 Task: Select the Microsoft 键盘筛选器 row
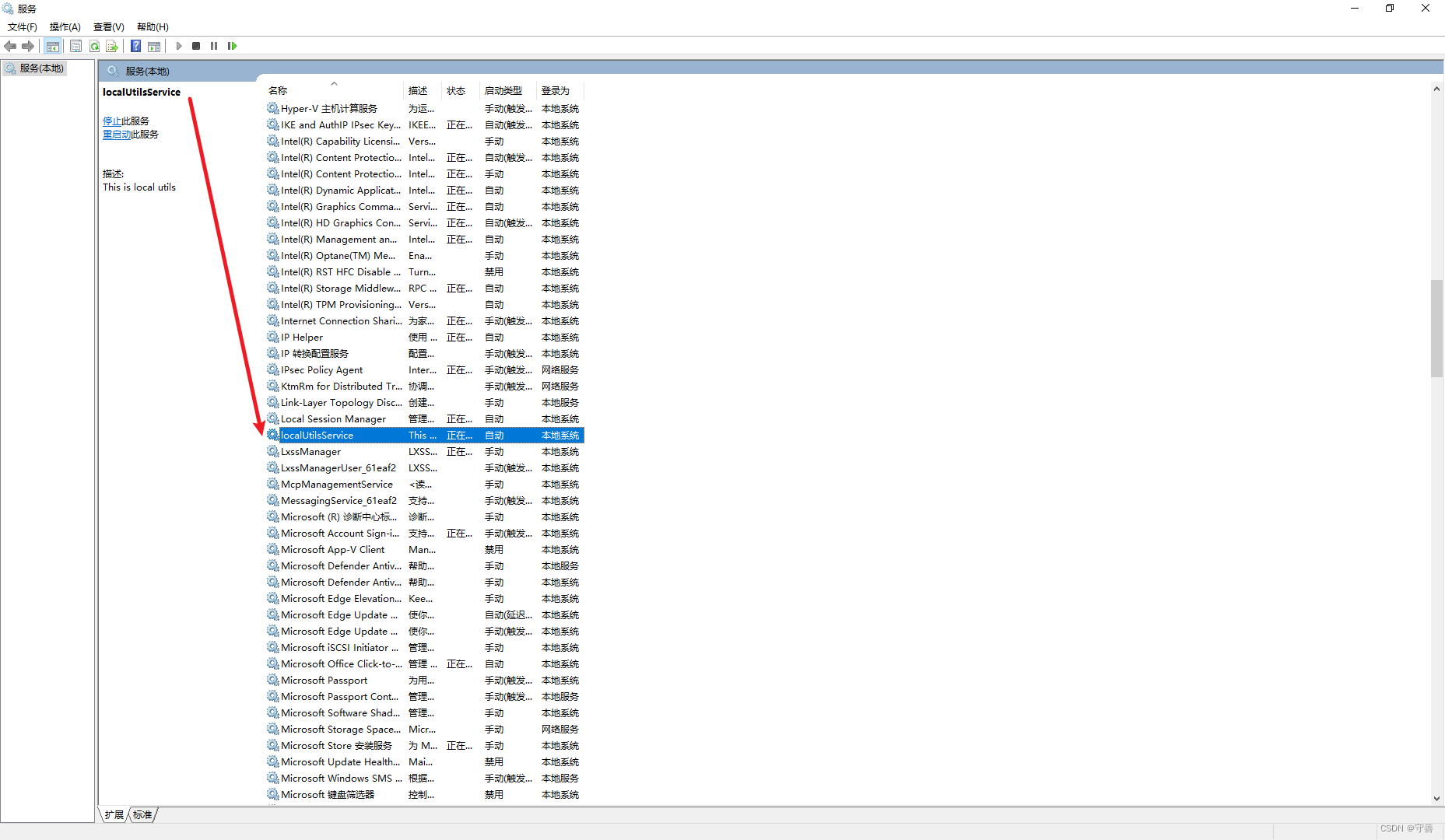pos(424,795)
